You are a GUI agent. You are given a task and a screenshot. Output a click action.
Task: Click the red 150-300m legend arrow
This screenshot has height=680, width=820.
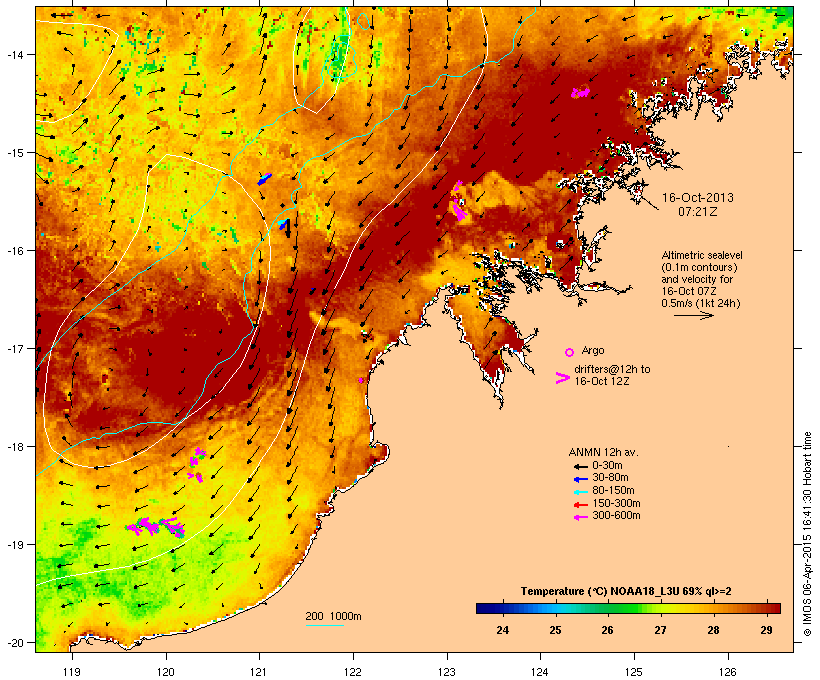point(580,505)
